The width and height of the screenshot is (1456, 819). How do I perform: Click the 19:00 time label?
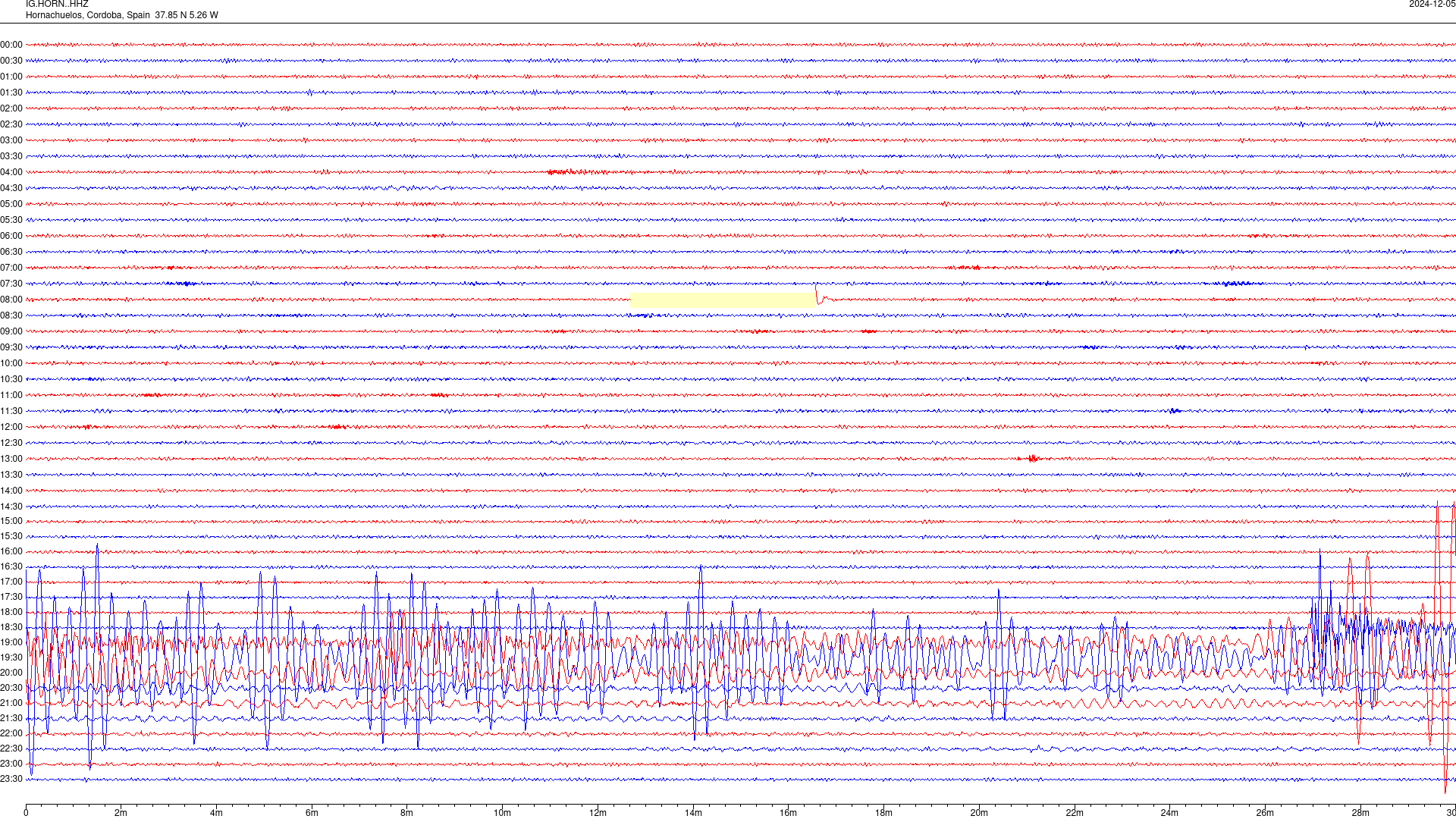[11, 642]
